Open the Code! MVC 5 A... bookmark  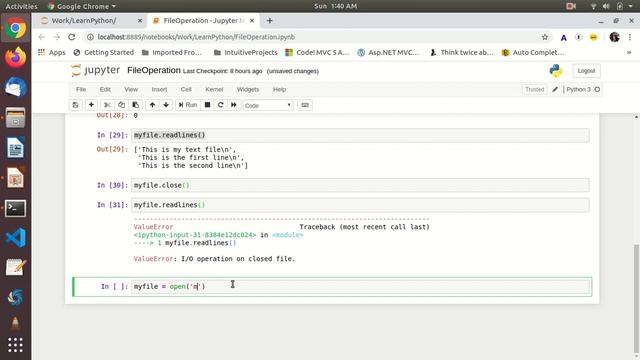pyautogui.click(x=317, y=52)
